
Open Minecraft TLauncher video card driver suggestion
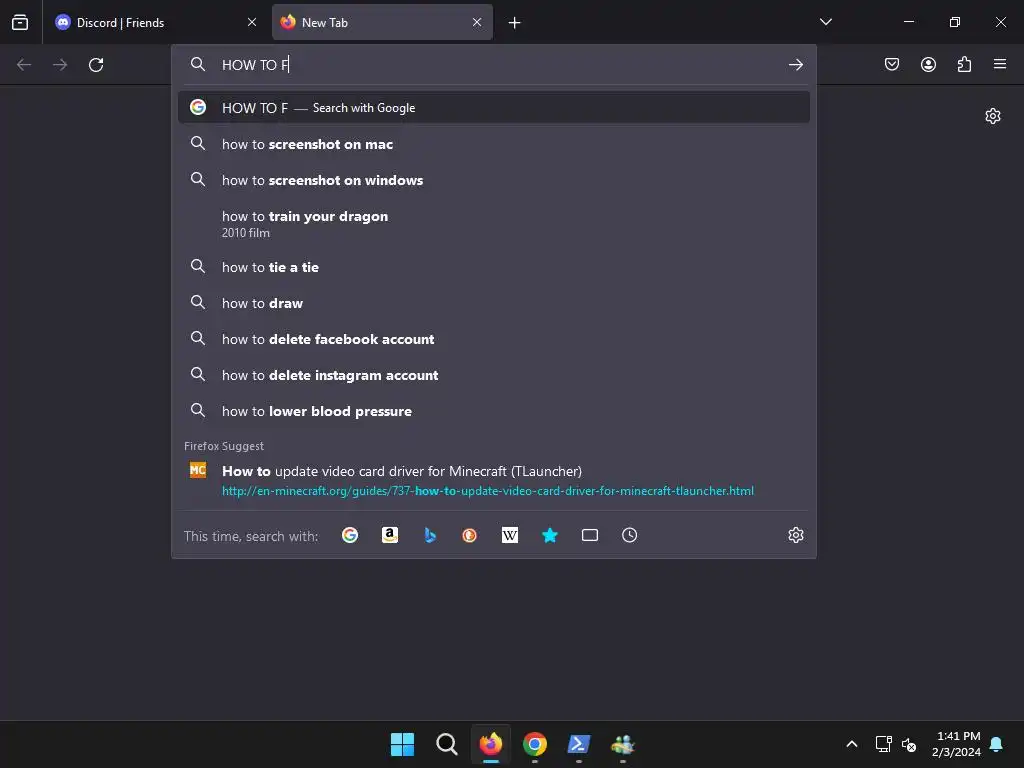pos(494,480)
